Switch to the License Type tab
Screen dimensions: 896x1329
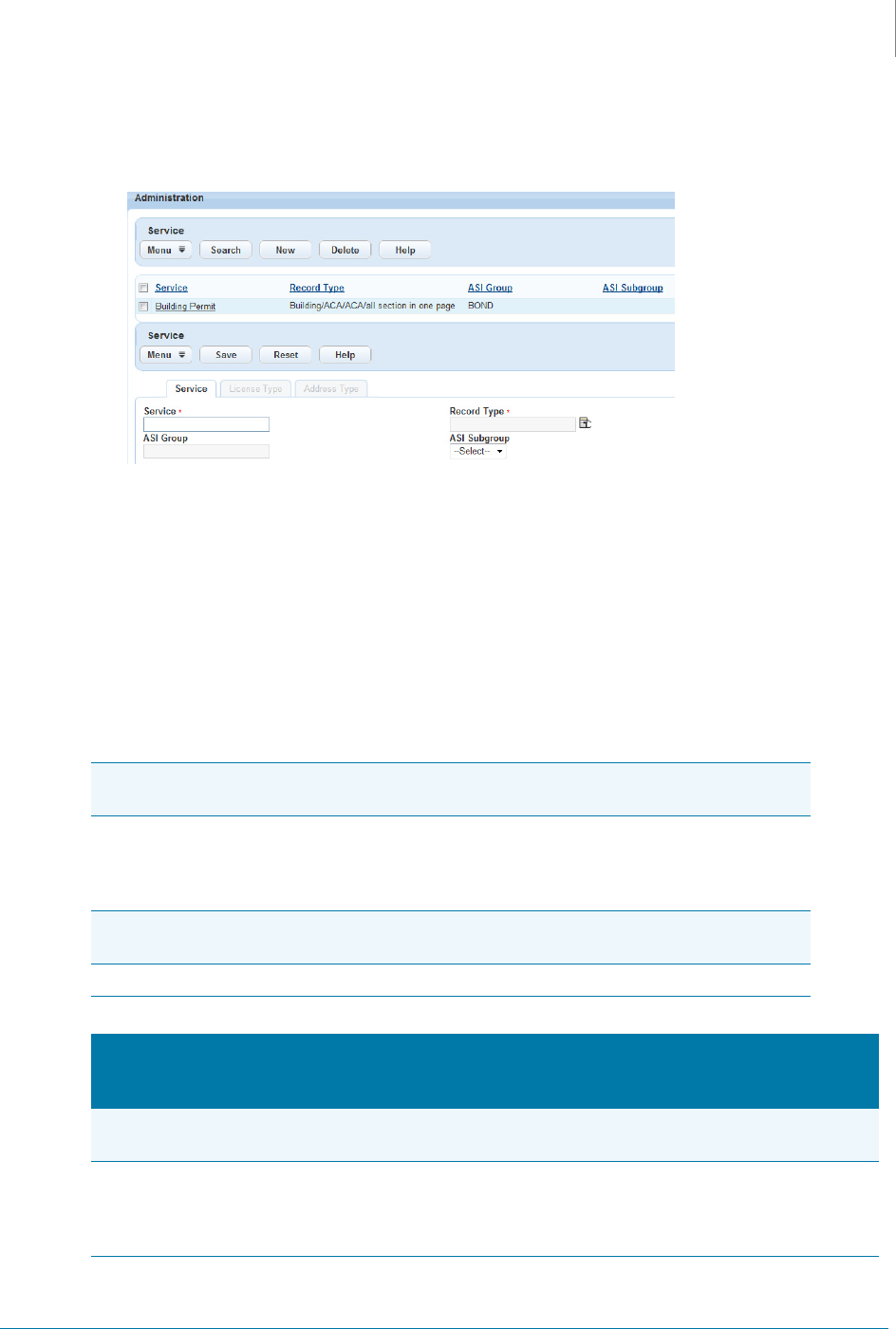(x=255, y=389)
